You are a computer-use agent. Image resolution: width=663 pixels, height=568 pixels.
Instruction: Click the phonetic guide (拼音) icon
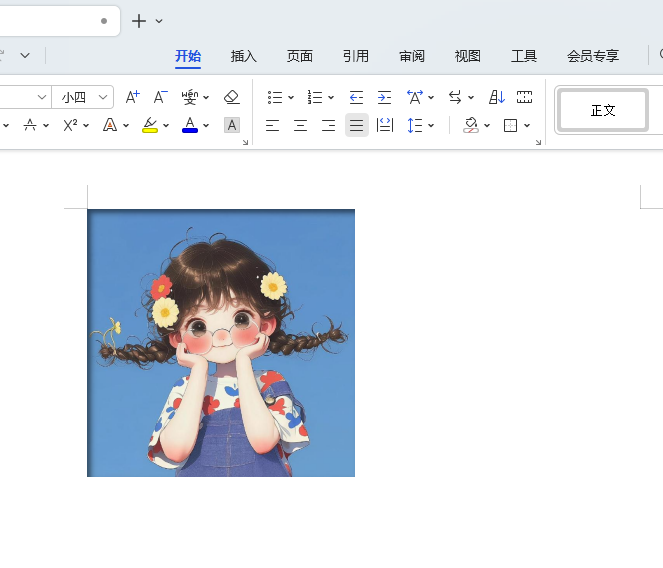(190, 97)
